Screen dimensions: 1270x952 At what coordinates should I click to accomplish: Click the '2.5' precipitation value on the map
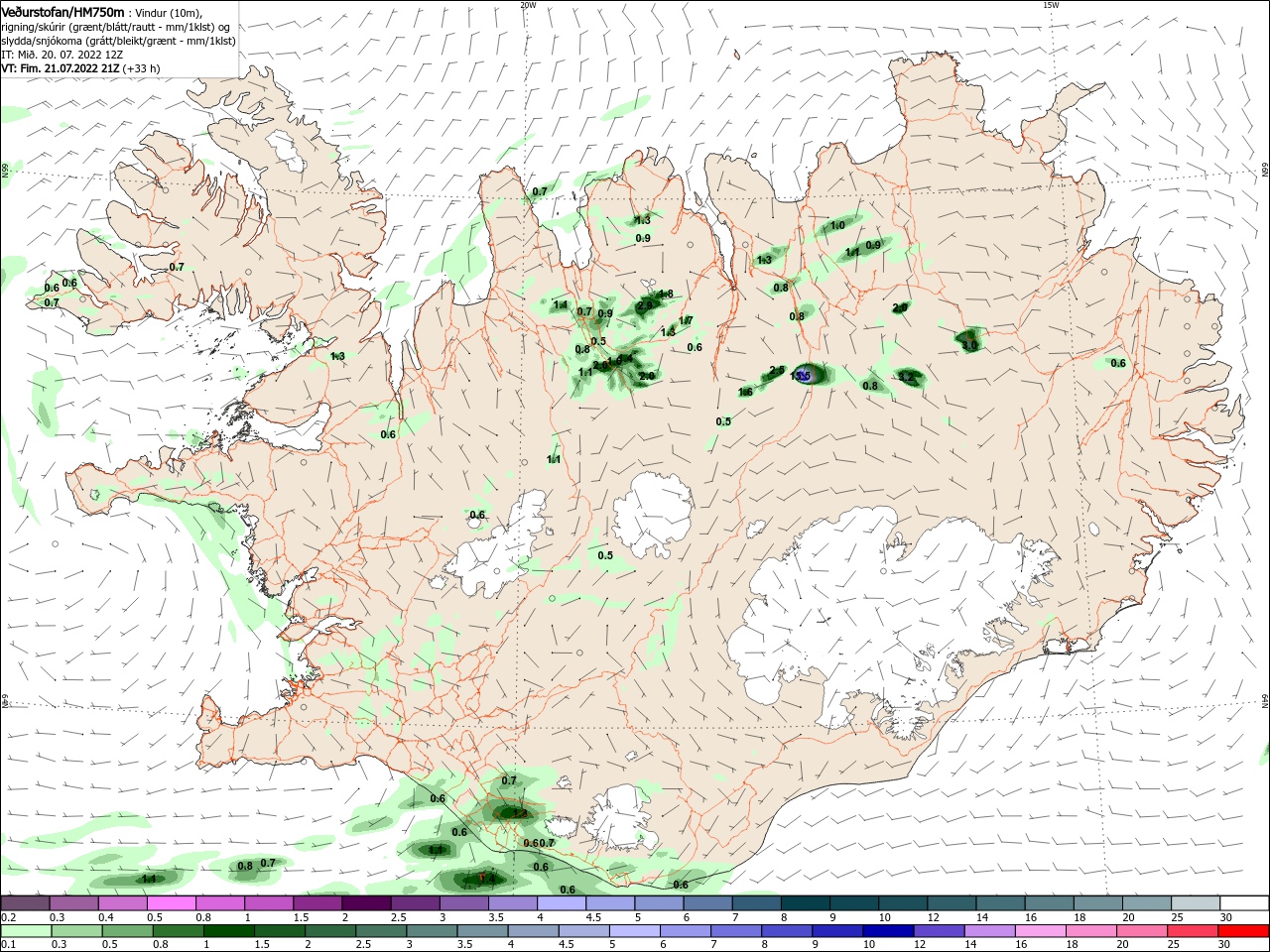[777, 371]
